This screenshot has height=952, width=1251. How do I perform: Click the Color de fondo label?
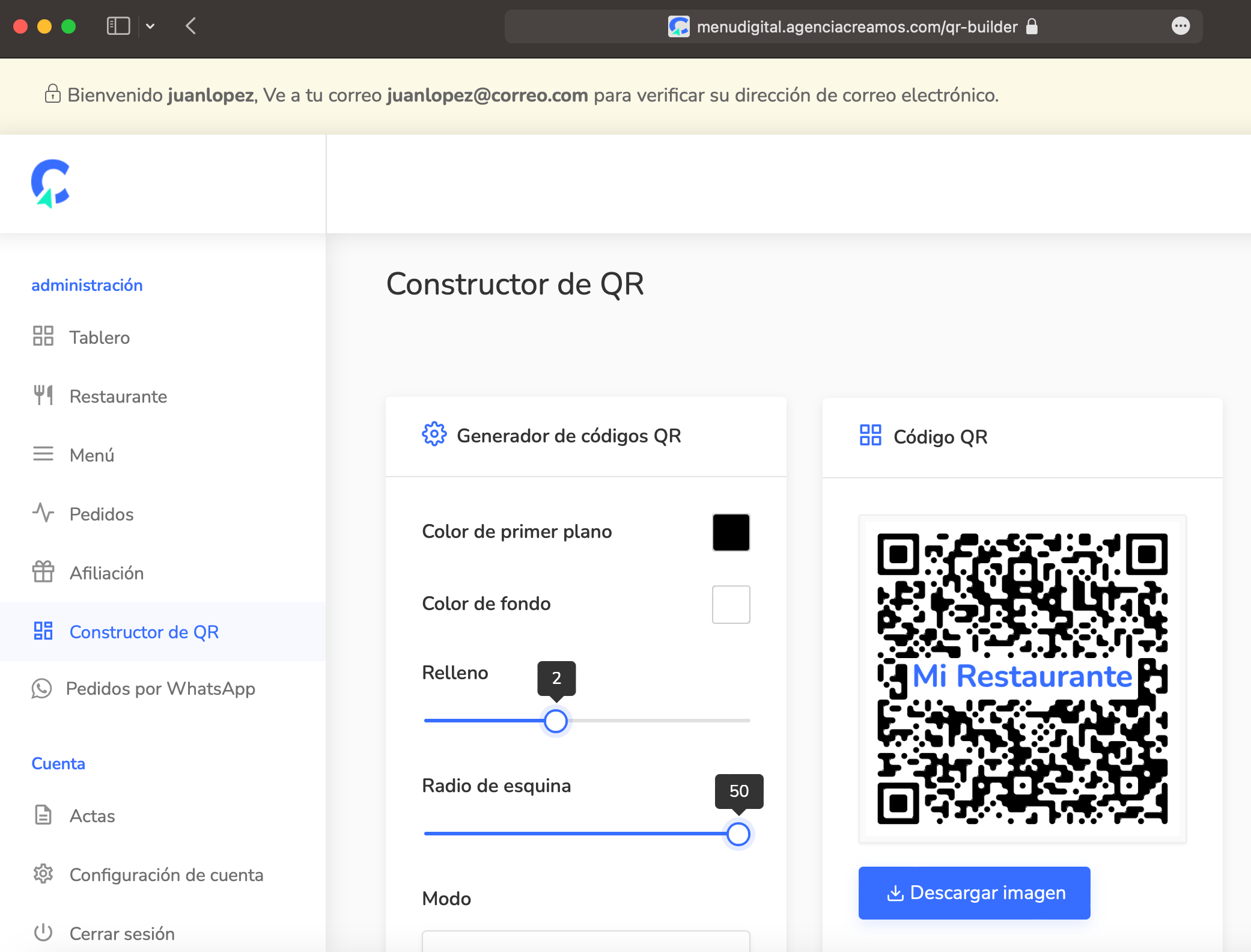pos(486,603)
